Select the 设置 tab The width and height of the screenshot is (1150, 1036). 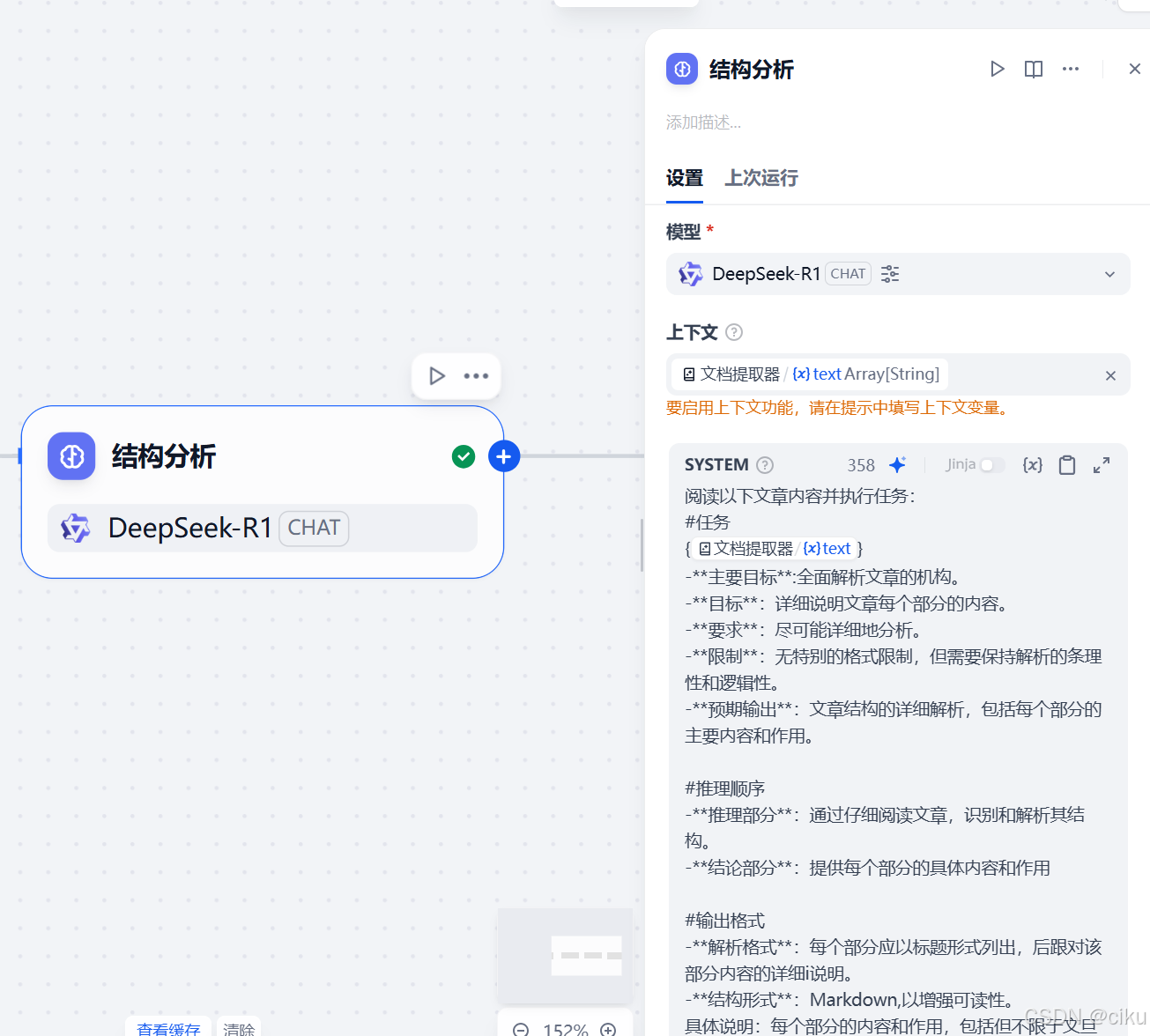(x=684, y=178)
